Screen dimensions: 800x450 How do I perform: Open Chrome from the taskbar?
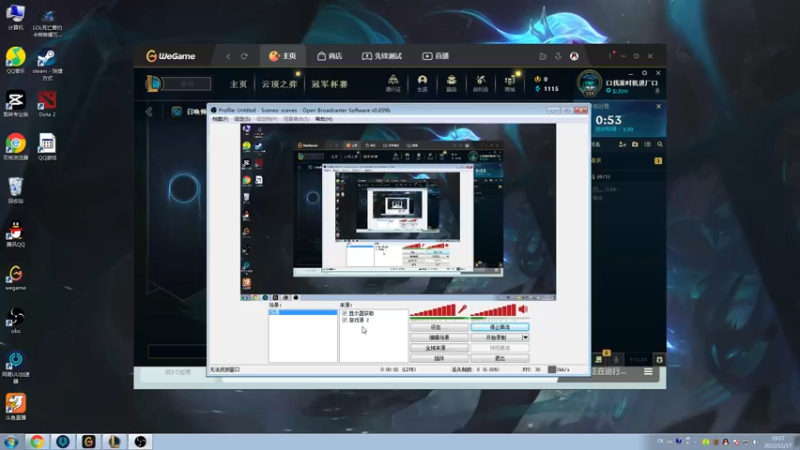tap(37, 441)
